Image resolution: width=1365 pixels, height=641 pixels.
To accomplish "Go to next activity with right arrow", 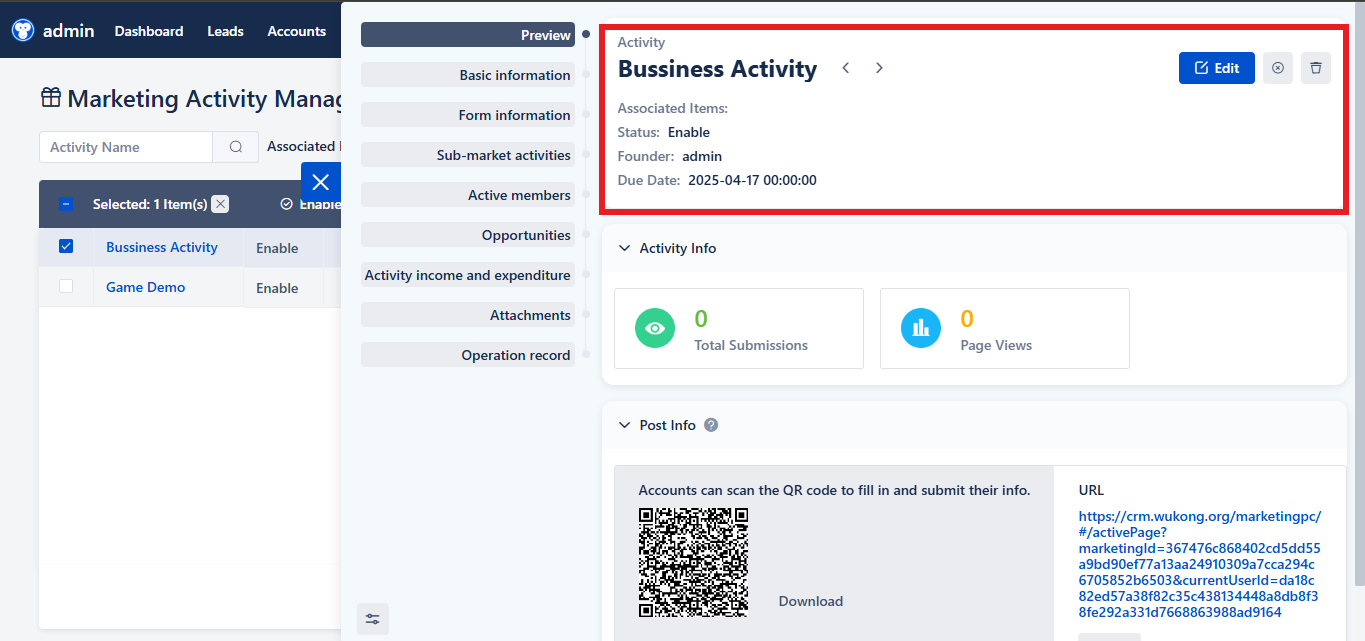I will [x=879, y=67].
